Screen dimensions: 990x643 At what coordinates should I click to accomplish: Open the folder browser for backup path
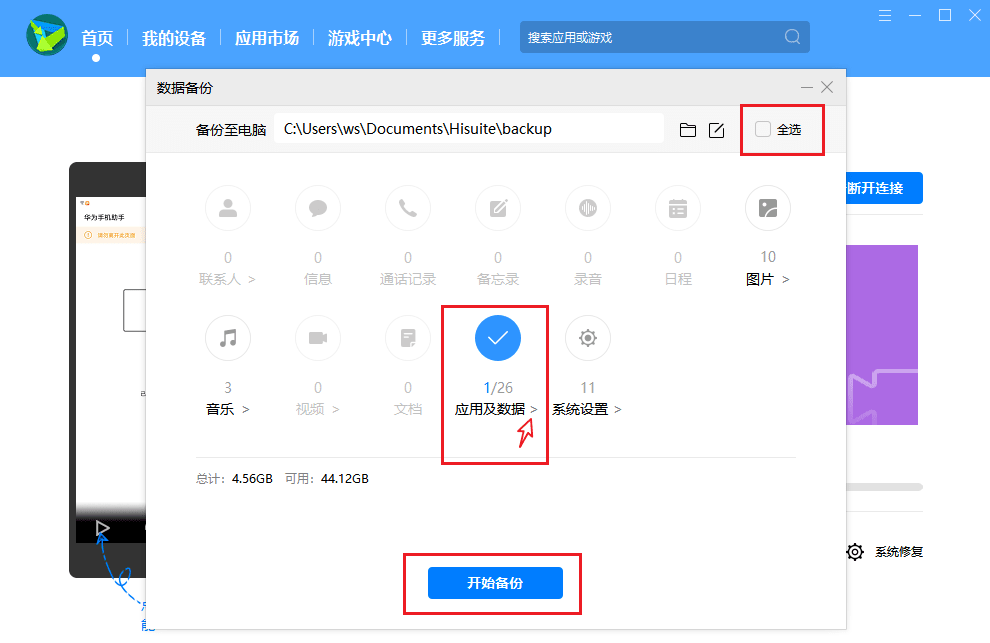687,128
